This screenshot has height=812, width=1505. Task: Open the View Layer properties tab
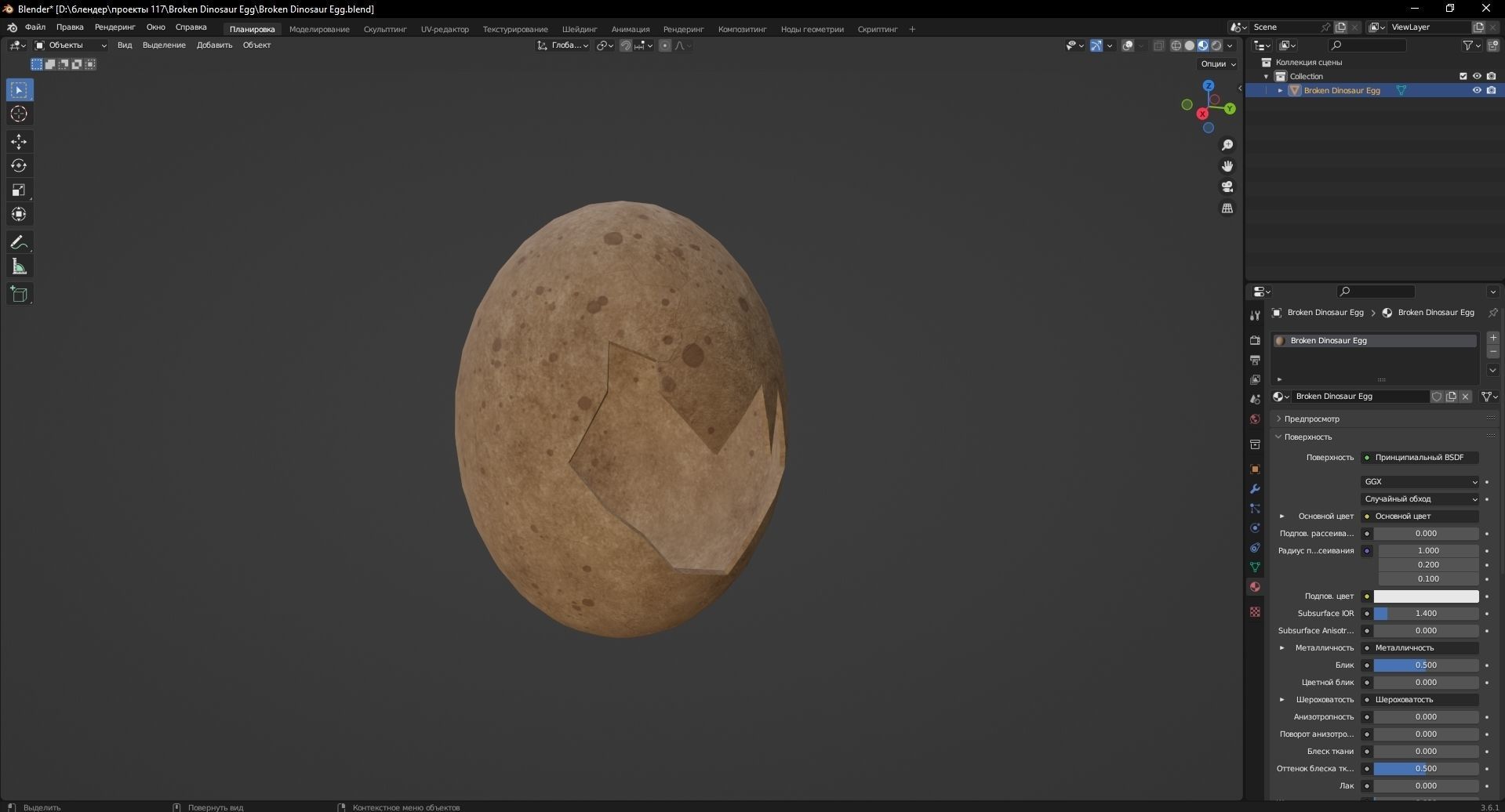(1255, 379)
